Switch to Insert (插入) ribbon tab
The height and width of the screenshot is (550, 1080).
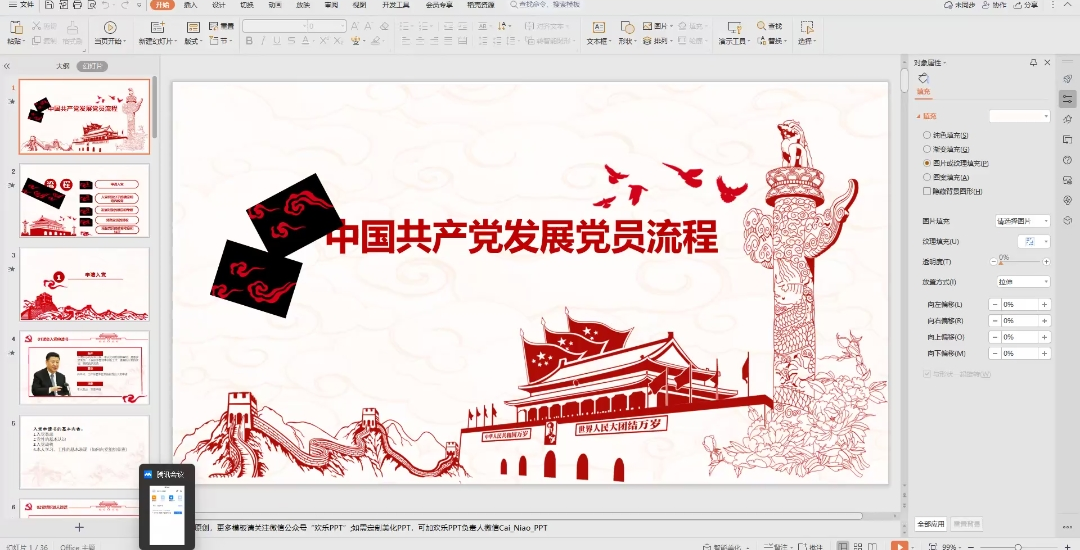pyautogui.click(x=191, y=5)
